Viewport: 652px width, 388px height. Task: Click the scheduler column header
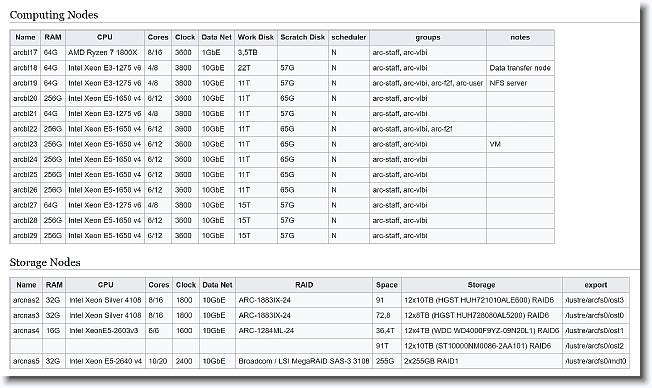click(x=349, y=37)
